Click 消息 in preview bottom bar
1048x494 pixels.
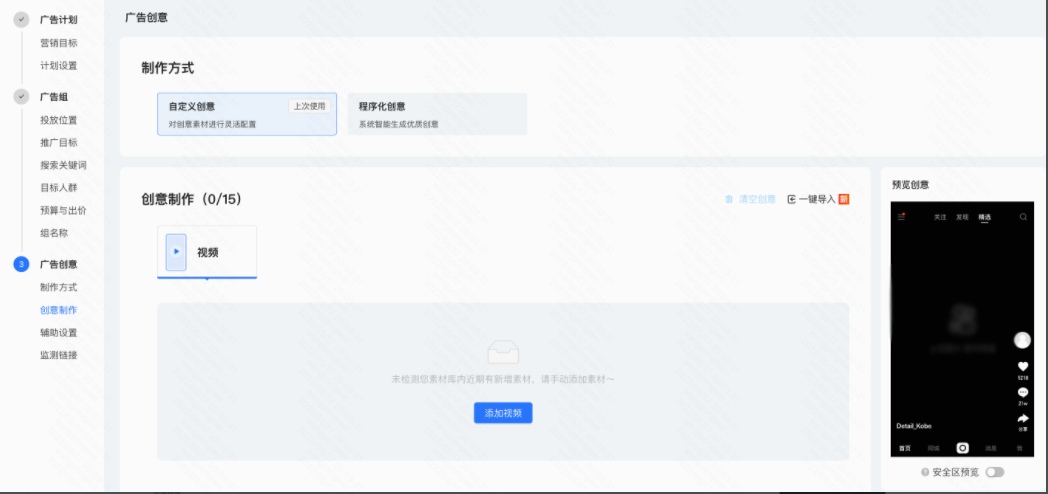(x=992, y=449)
